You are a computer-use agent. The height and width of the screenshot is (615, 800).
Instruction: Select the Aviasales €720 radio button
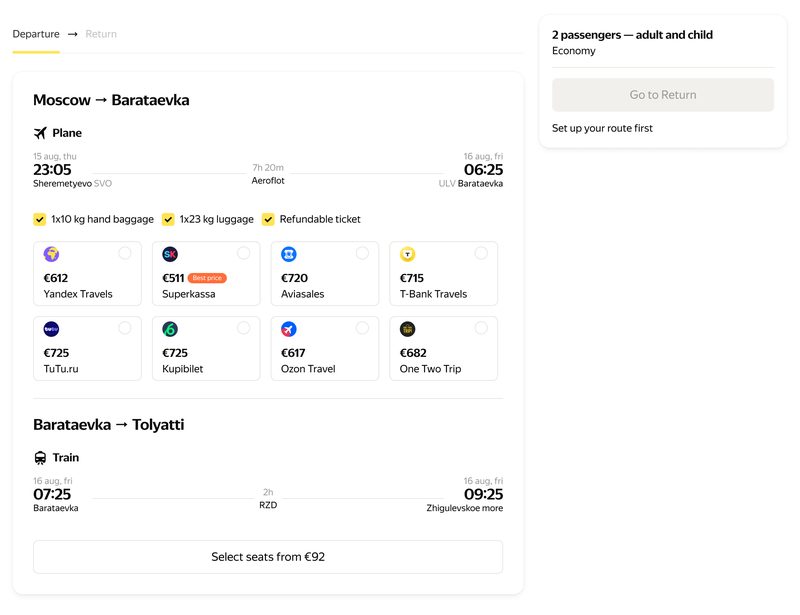coord(362,253)
